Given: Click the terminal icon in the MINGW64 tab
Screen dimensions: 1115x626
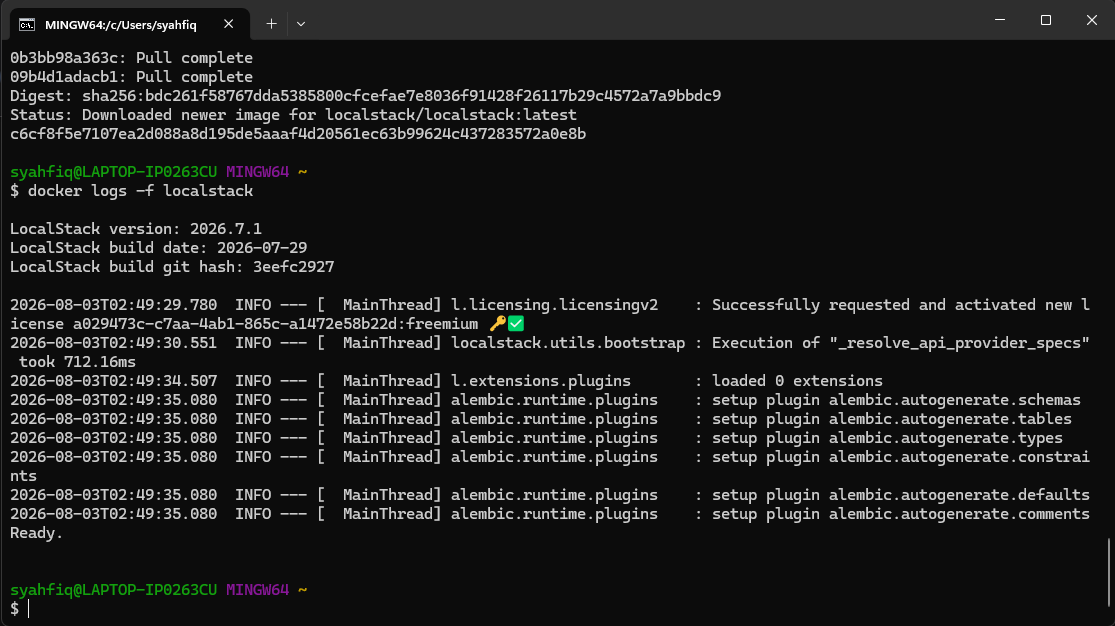Looking at the screenshot, I should click(27, 25).
